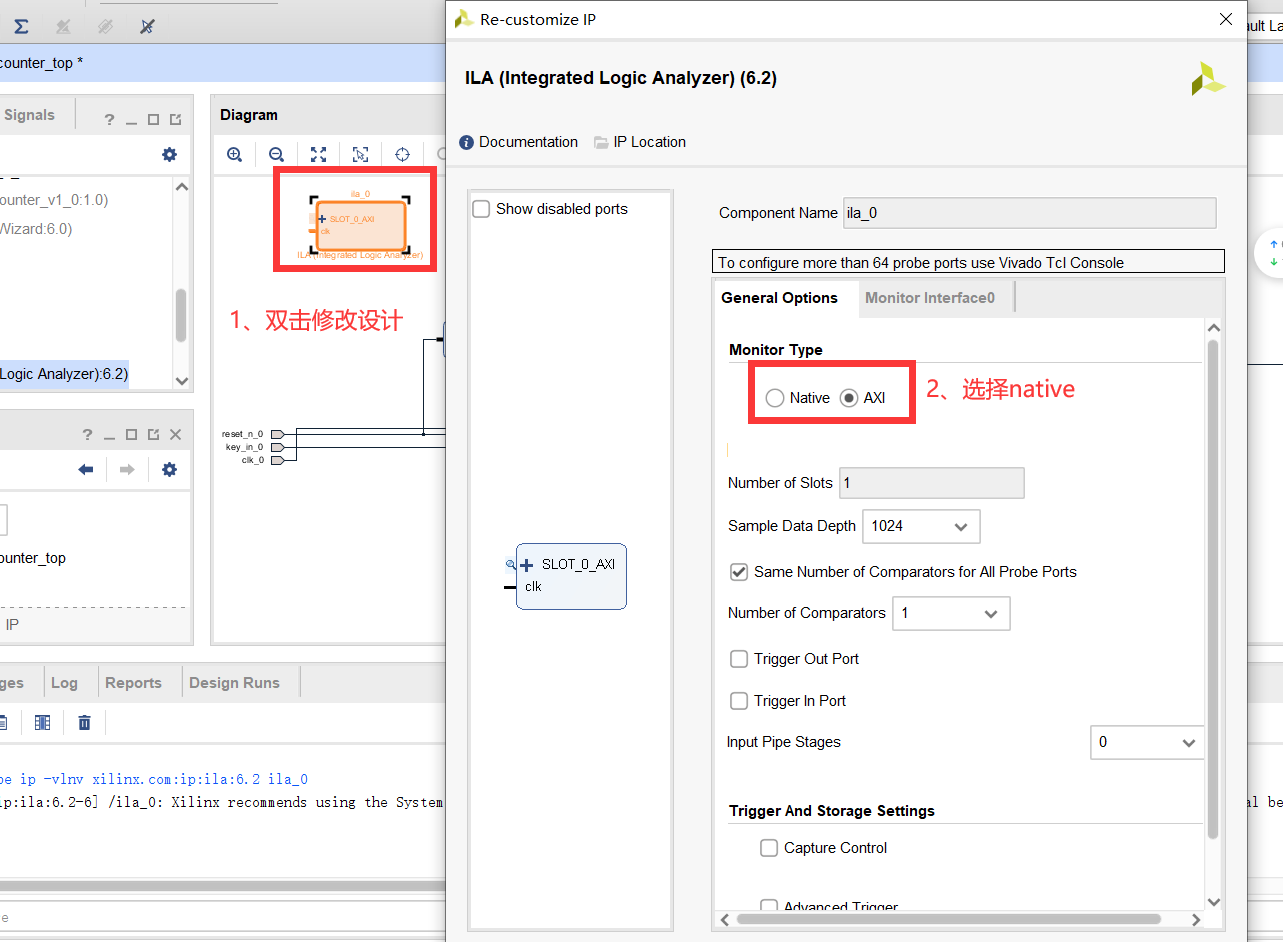The height and width of the screenshot is (942, 1283).
Task: Click the options vertical scrollbar down arrow
Action: pos(1213,902)
